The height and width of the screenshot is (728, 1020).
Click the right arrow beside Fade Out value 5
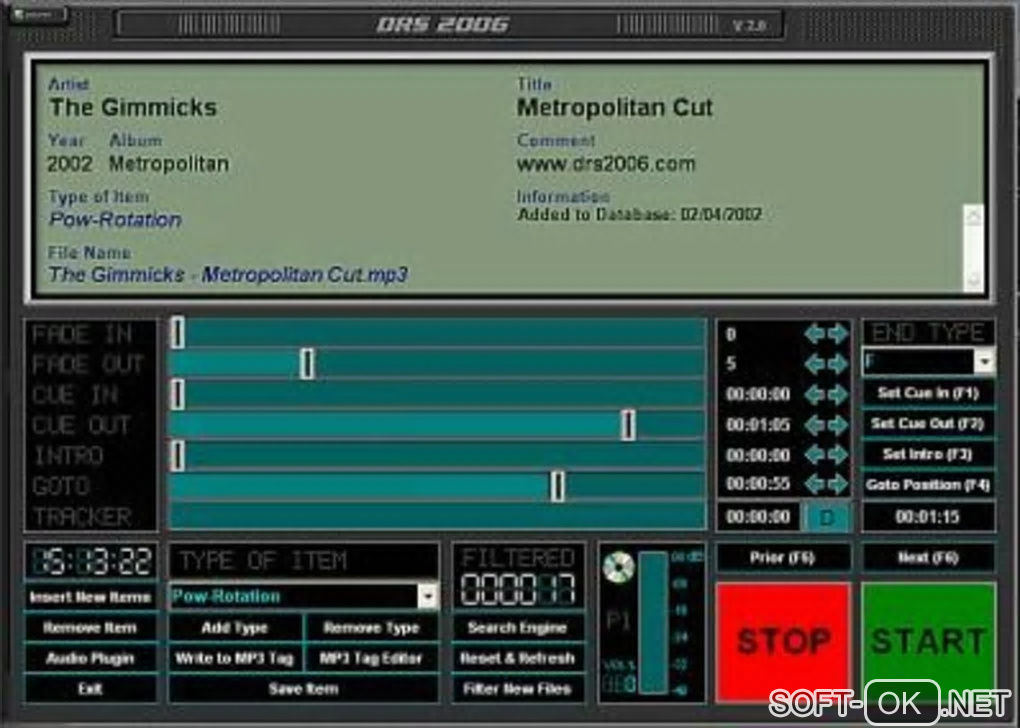[x=839, y=364]
